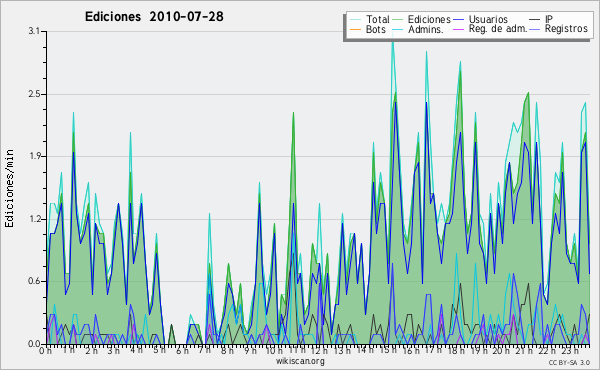
Task: Click the 2.5 y-axis value
Action: [34, 94]
